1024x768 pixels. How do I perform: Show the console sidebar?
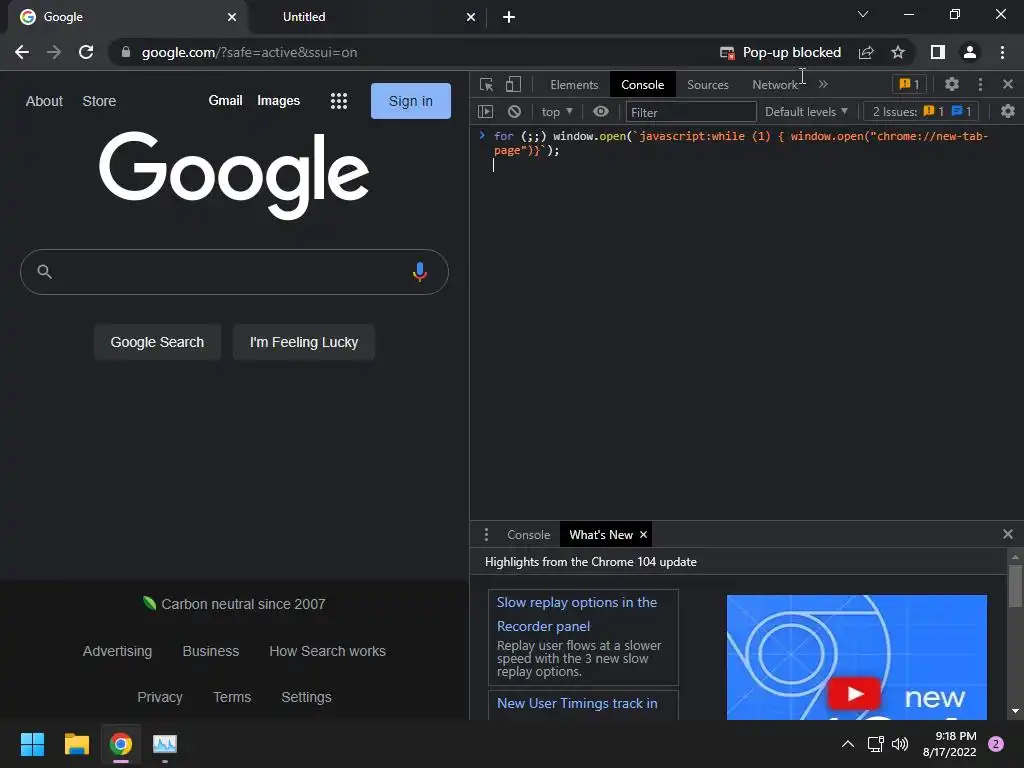tap(485, 112)
